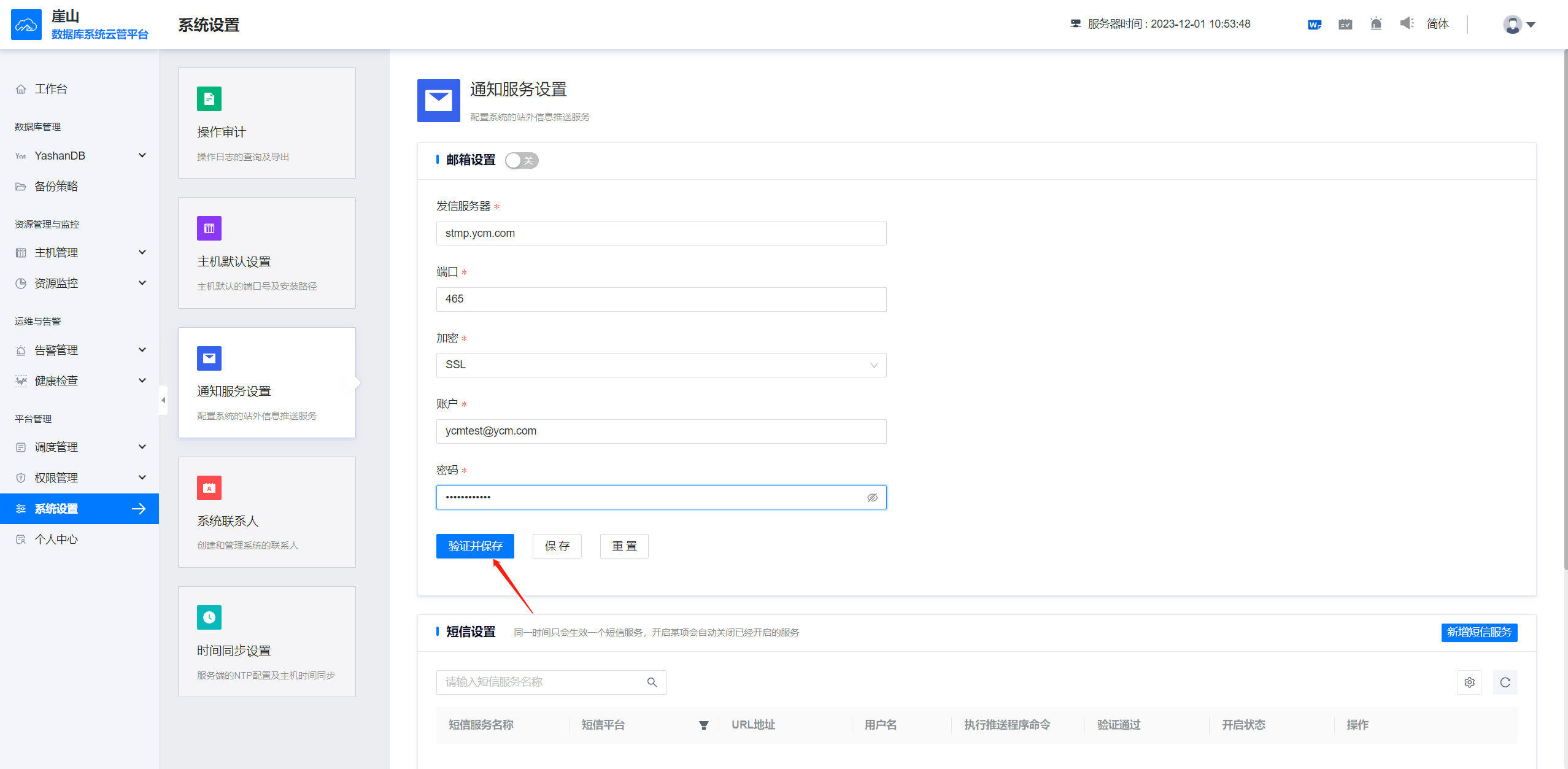Toggle the mailbox settings switch on

[521, 161]
